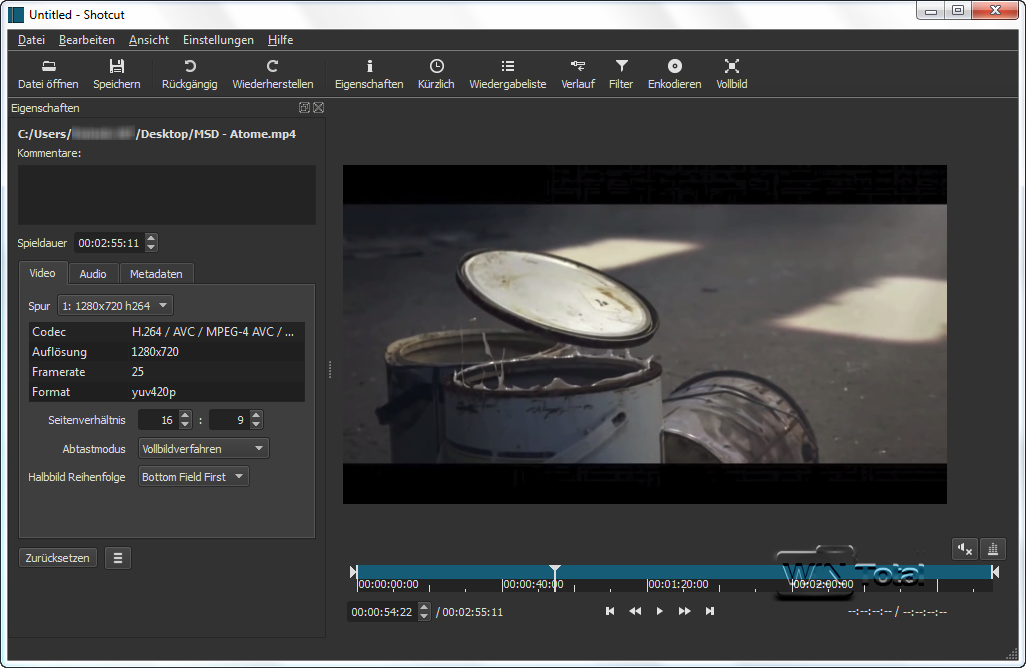Open the Wiedergabeliste playlist panel
The height and width of the screenshot is (668, 1026).
(x=507, y=66)
